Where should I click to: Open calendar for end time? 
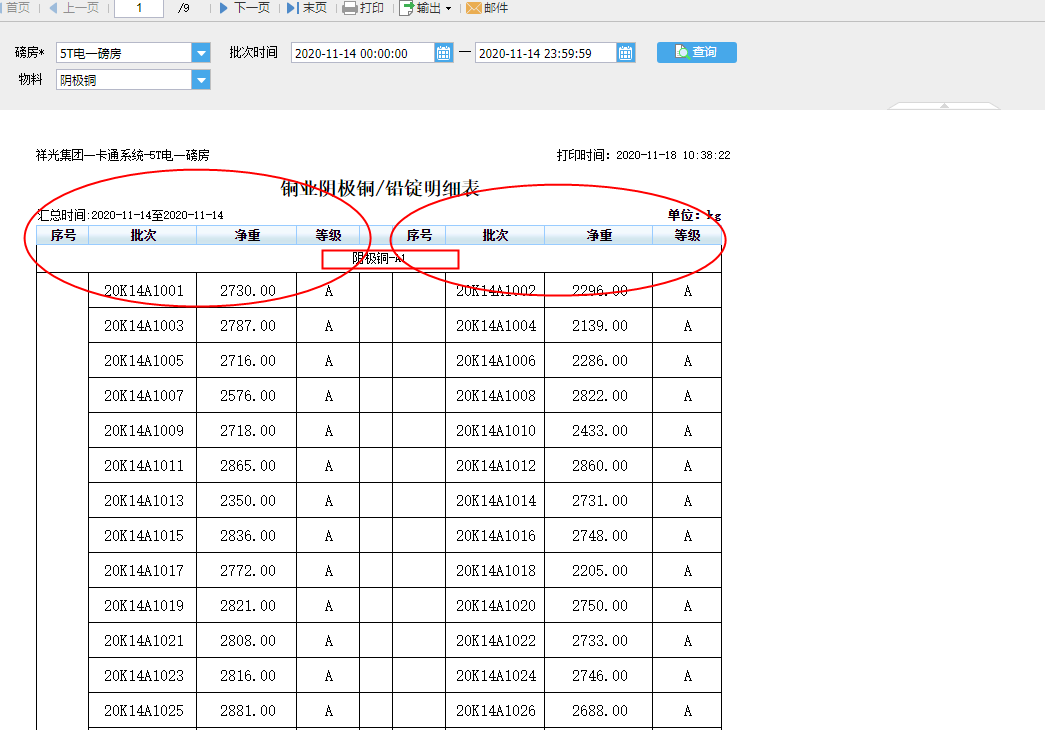click(625, 53)
